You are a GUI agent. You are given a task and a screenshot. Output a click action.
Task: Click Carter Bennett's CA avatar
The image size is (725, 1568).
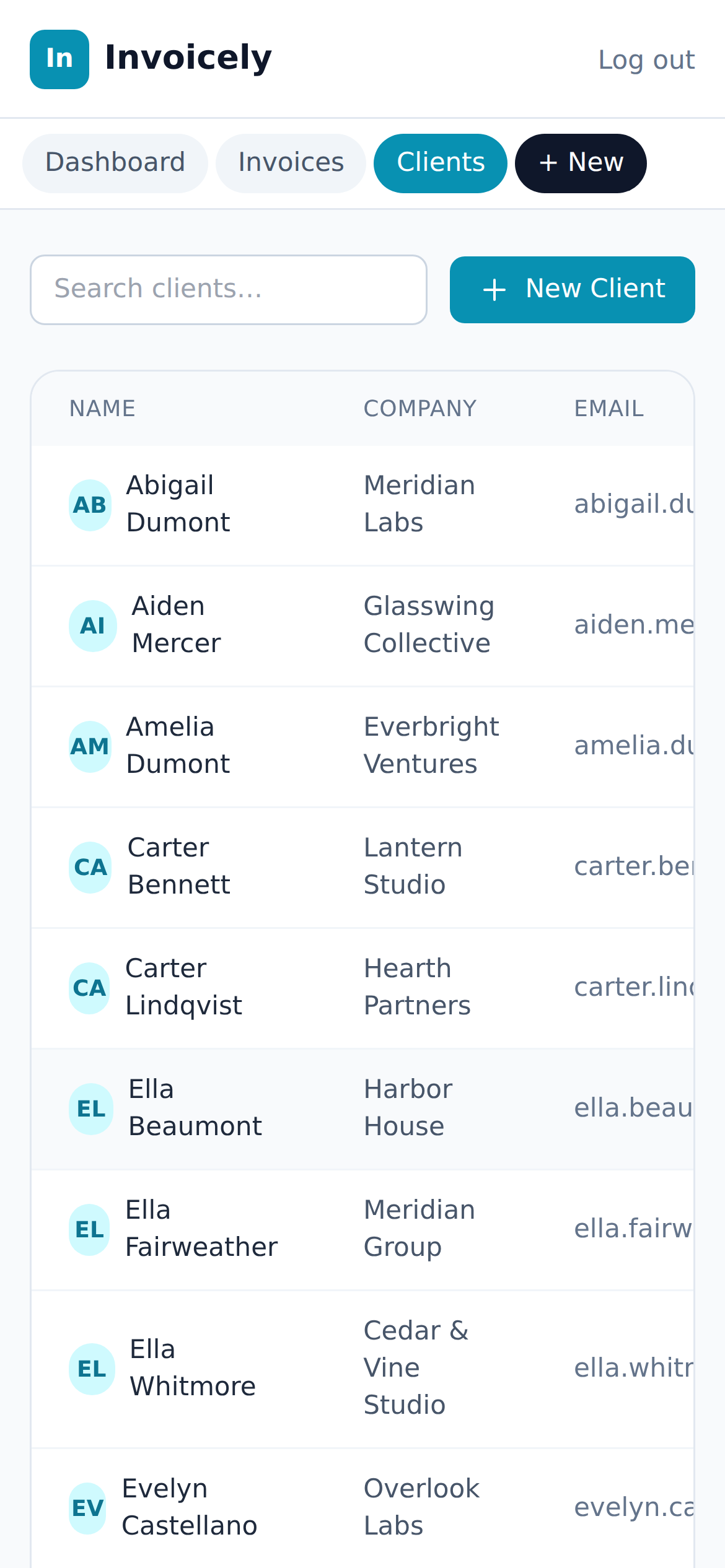click(x=90, y=868)
